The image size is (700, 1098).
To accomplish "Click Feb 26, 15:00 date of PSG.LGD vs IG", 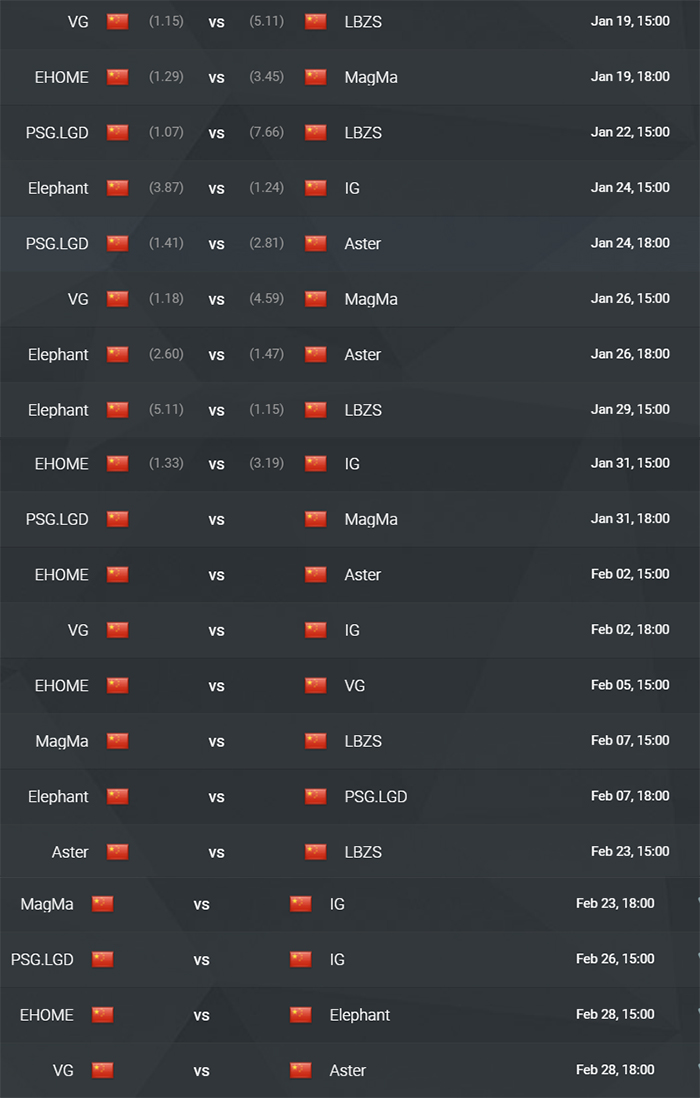I will coord(615,959).
